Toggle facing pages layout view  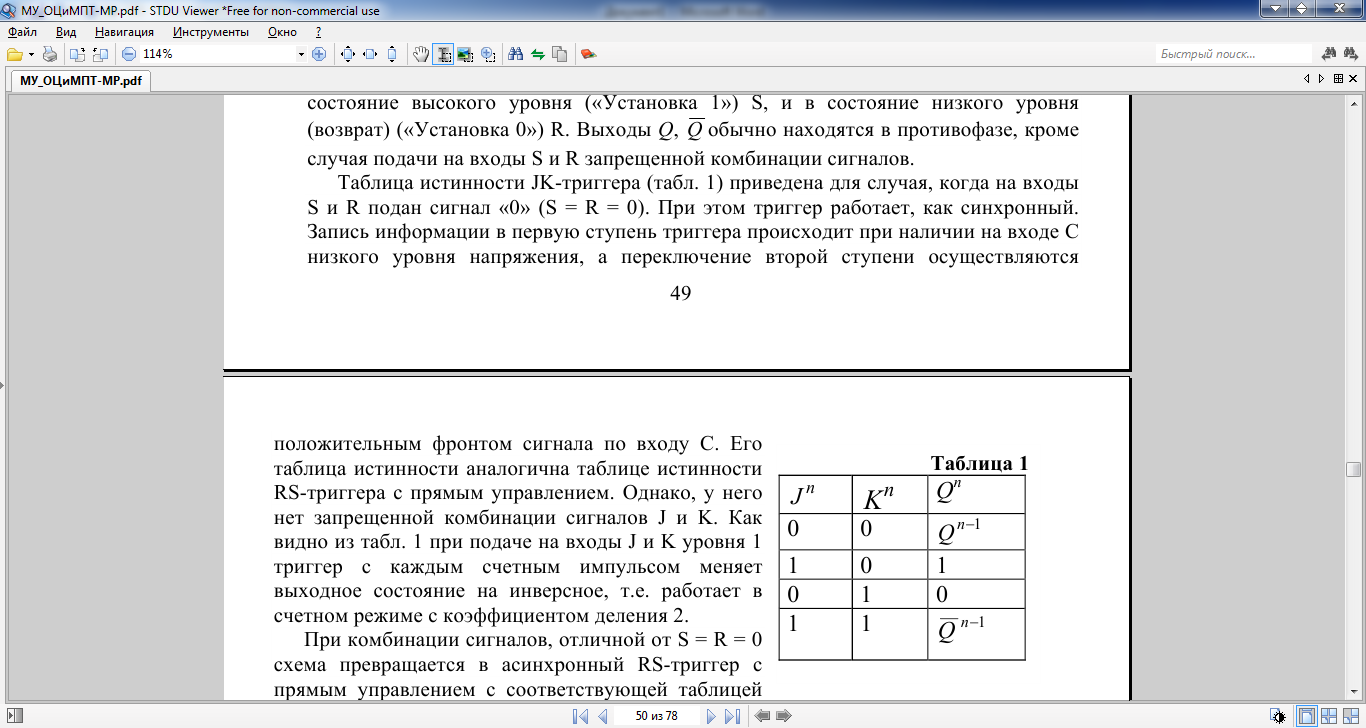[x=1328, y=716]
